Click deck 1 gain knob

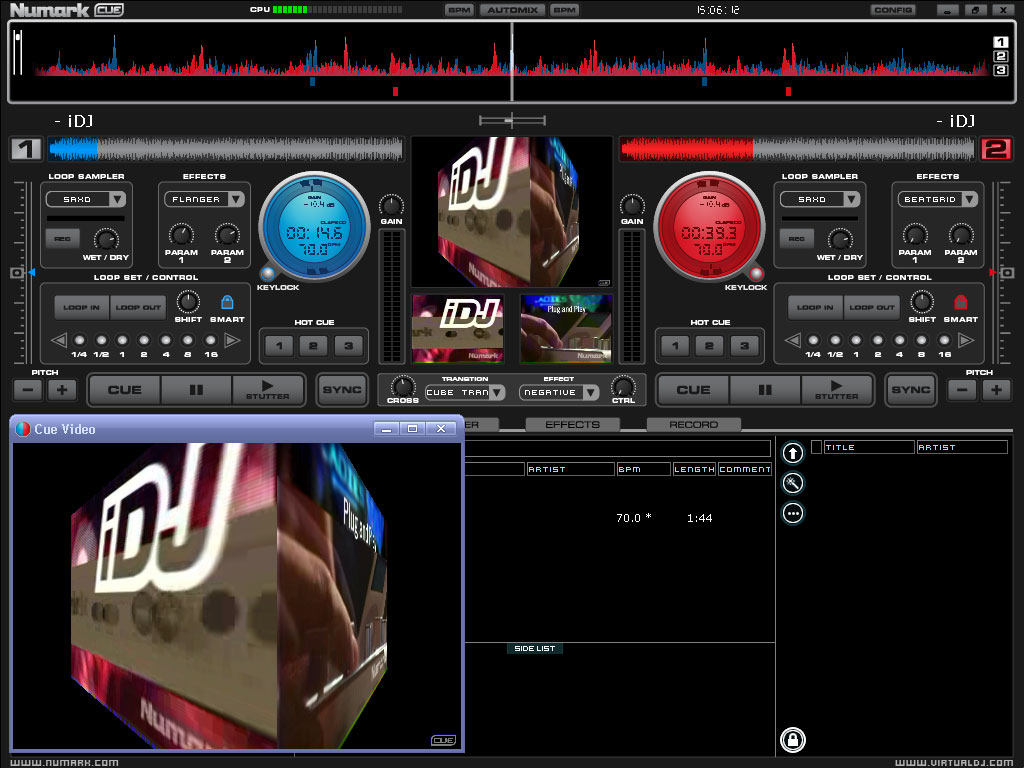[x=391, y=205]
